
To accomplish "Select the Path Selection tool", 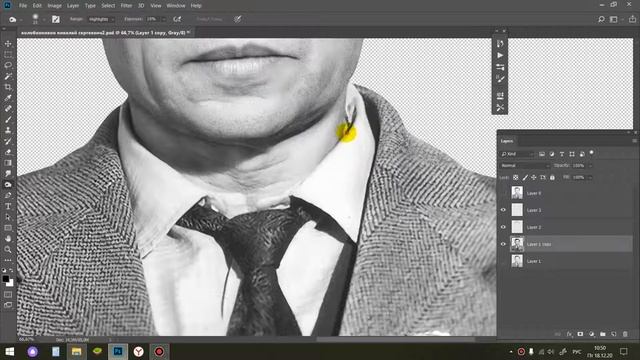I will [8, 217].
